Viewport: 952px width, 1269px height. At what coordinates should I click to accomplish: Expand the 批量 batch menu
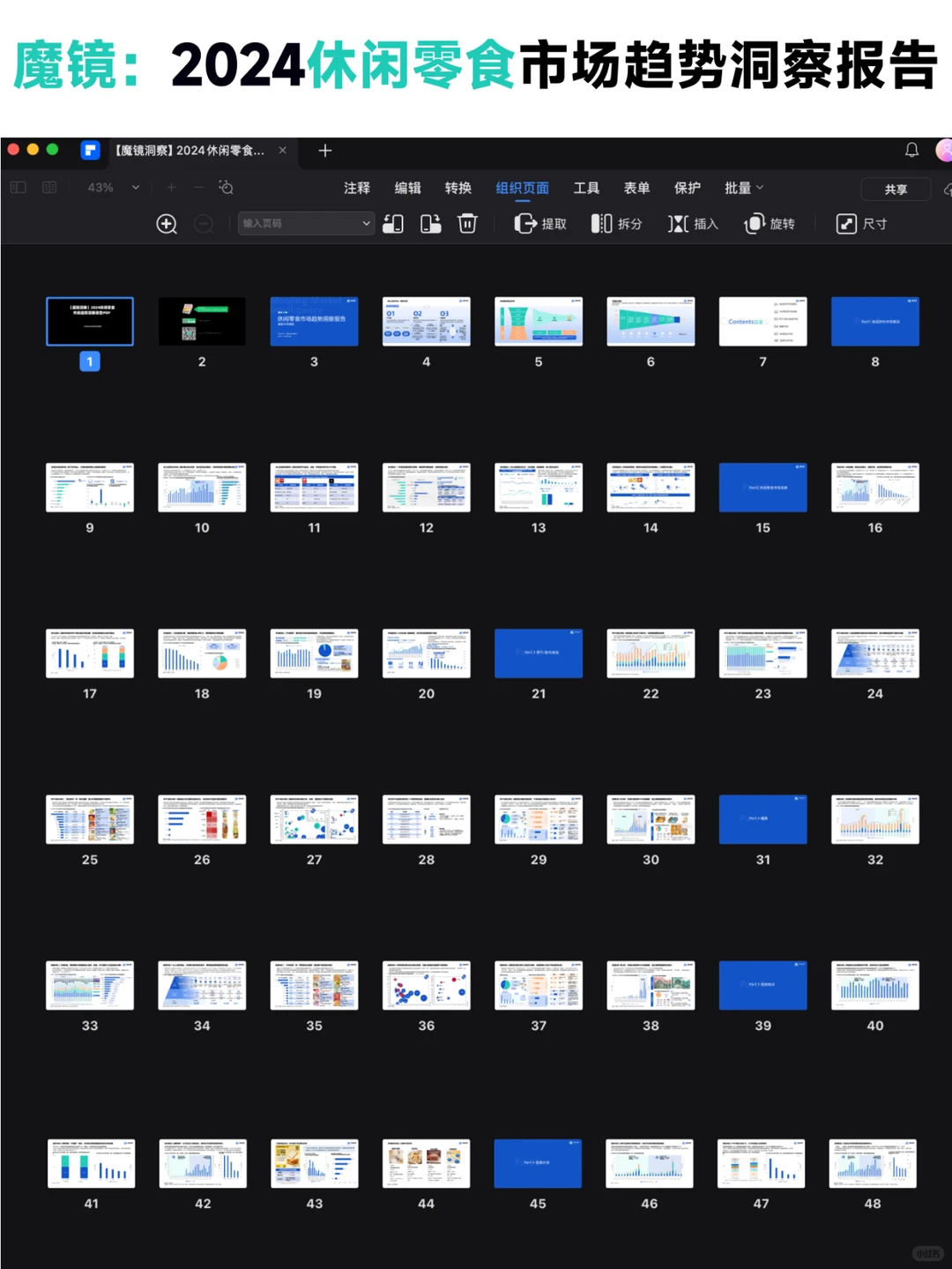(x=744, y=188)
